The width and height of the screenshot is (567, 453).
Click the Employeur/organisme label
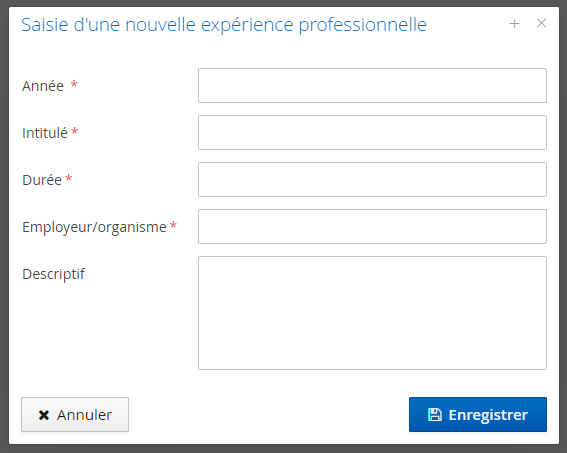coord(94,227)
